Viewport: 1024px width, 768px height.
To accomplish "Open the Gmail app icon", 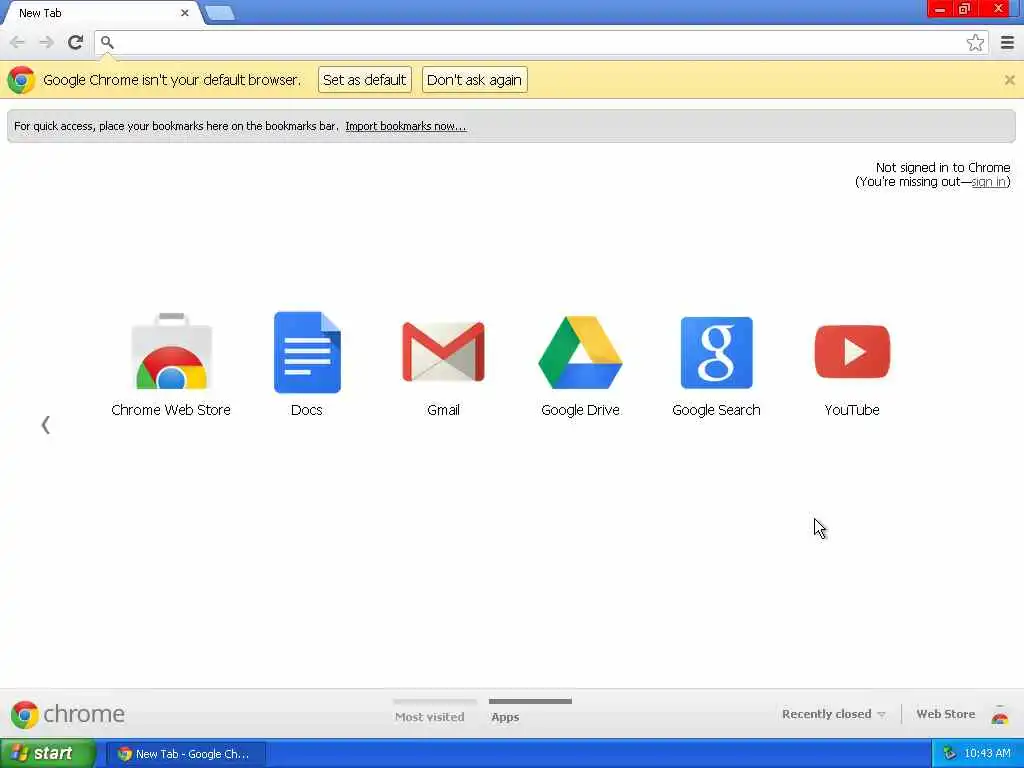I will click(x=443, y=352).
